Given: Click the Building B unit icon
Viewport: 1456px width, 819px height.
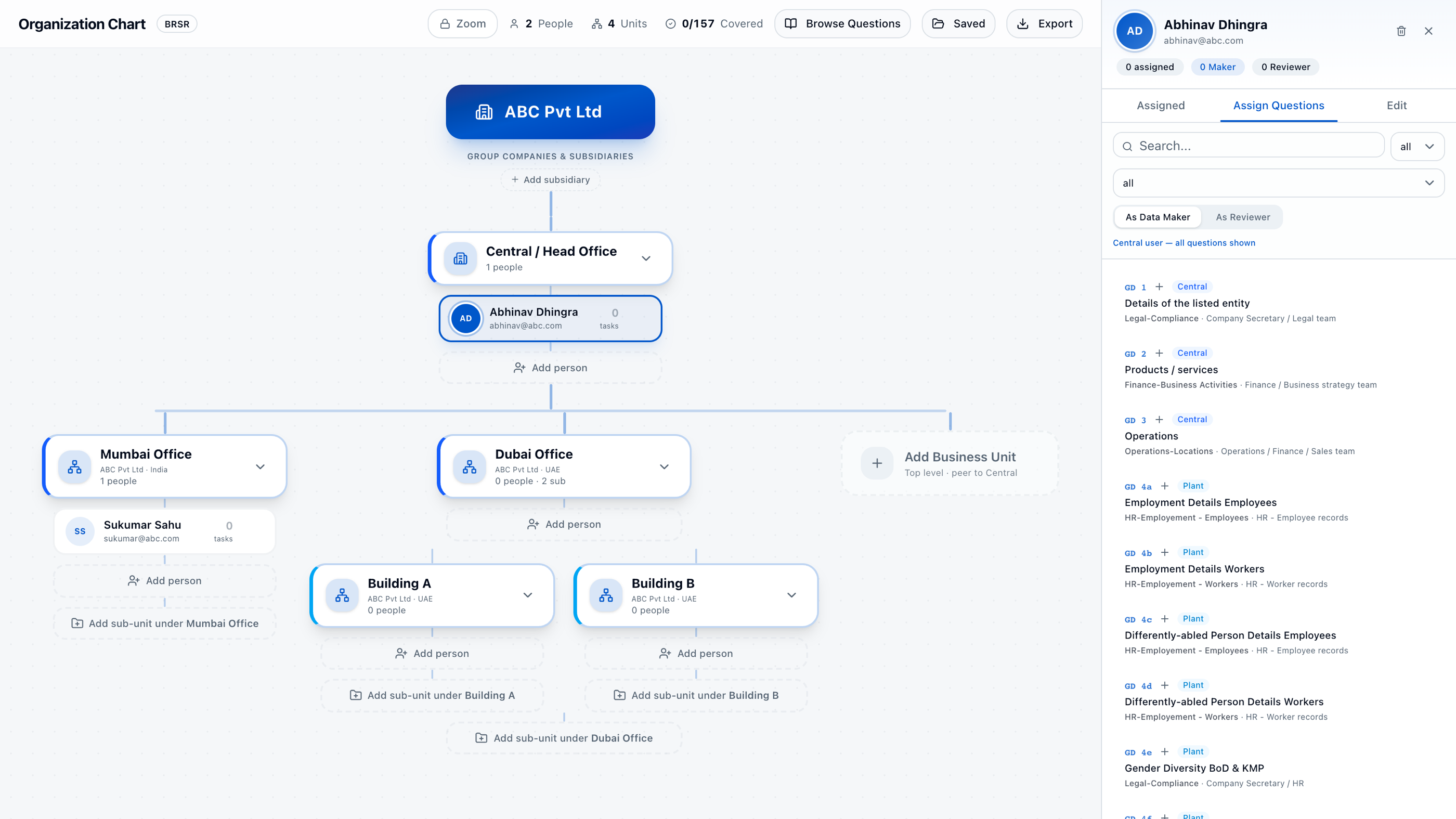Looking at the screenshot, I should click(x=606, y=595).
